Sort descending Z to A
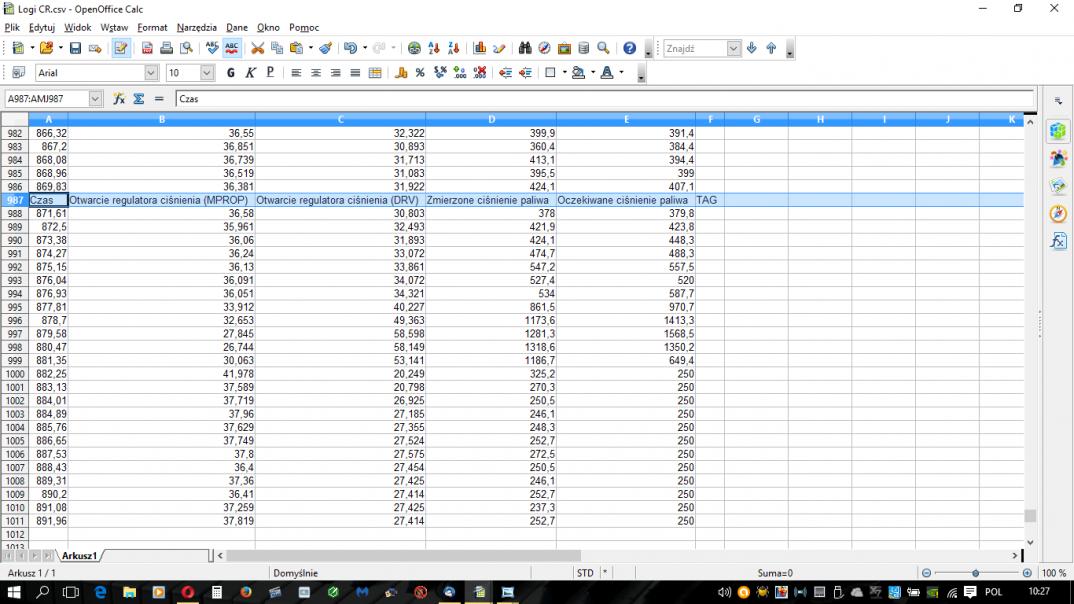 tap(453, 49)
